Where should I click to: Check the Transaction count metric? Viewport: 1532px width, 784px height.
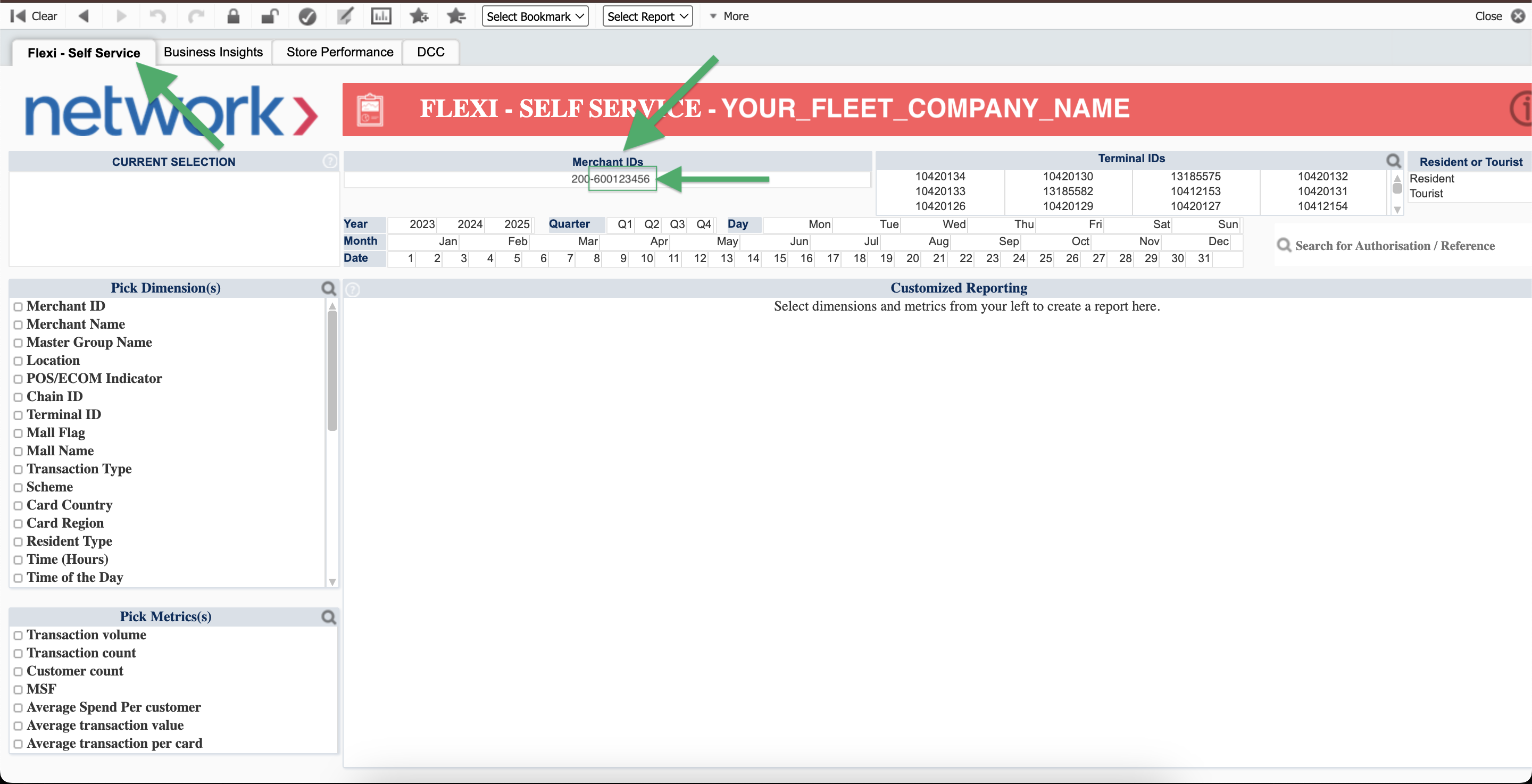tap(18, 654)
